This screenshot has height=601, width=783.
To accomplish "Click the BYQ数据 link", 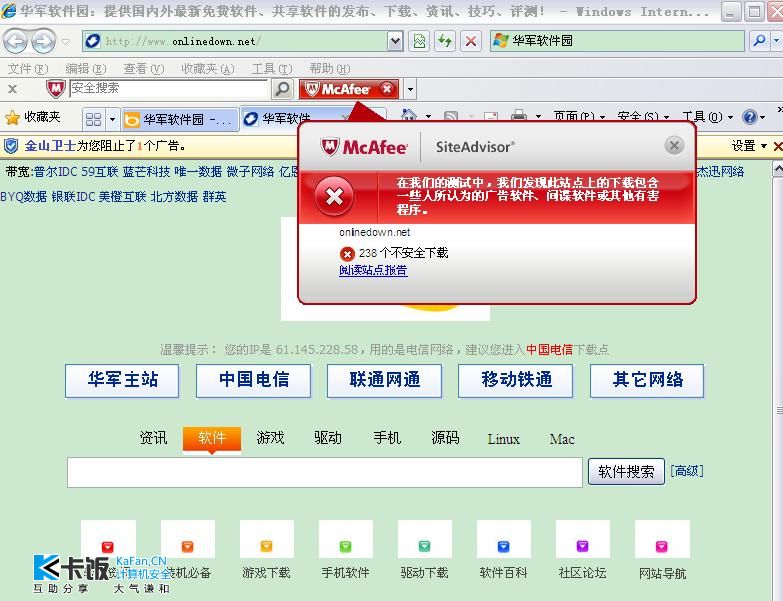I will [23, 197].
